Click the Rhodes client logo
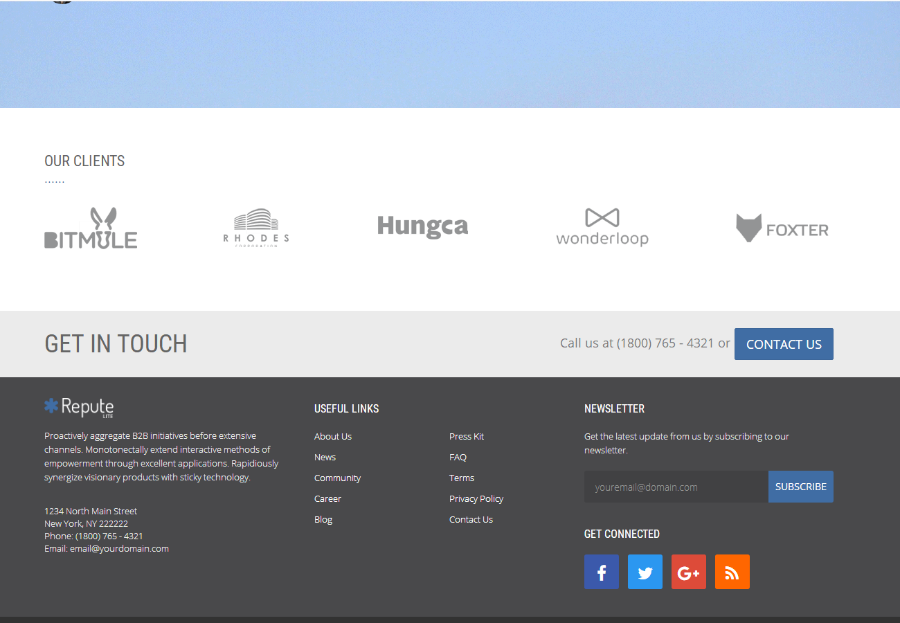Image resolution: width=900 pixels, height=623 pixels. click(x=256, y=228)
